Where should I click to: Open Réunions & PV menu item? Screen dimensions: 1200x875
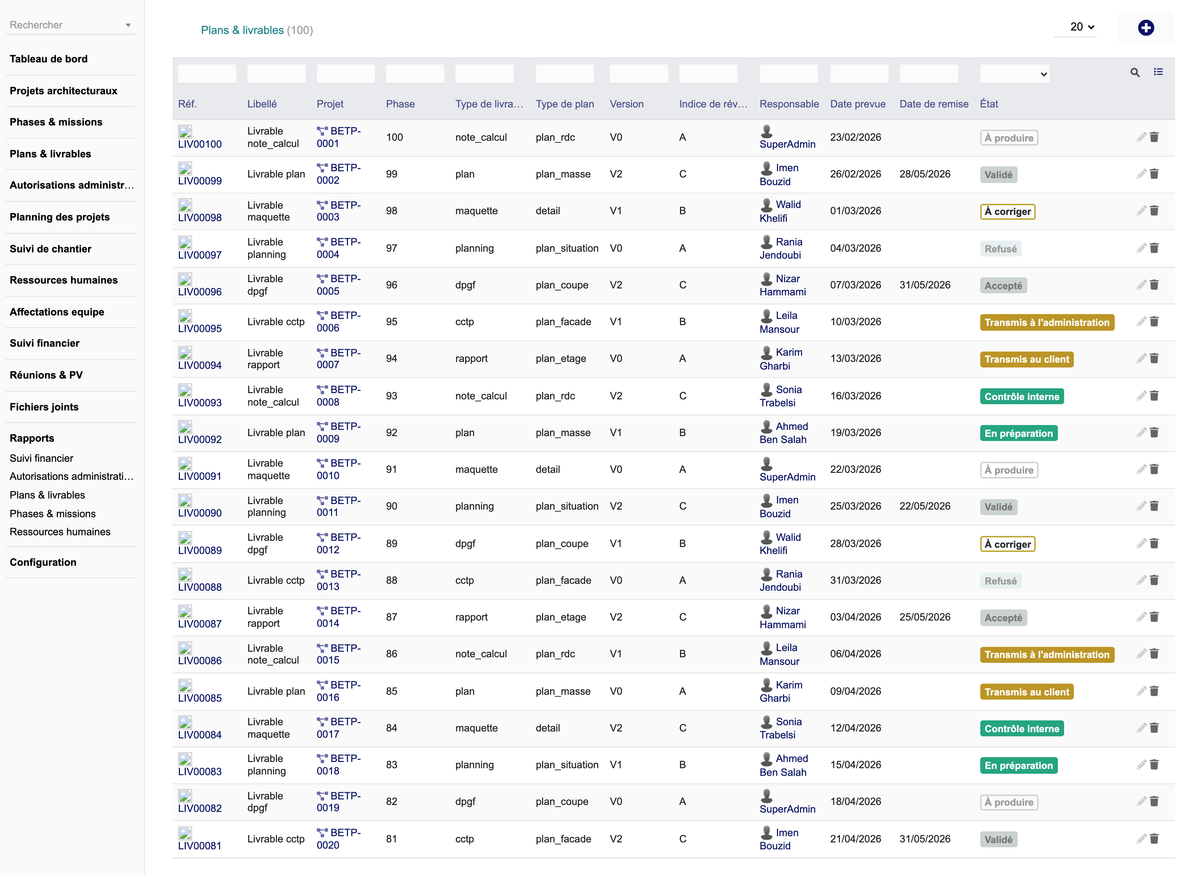46,375
